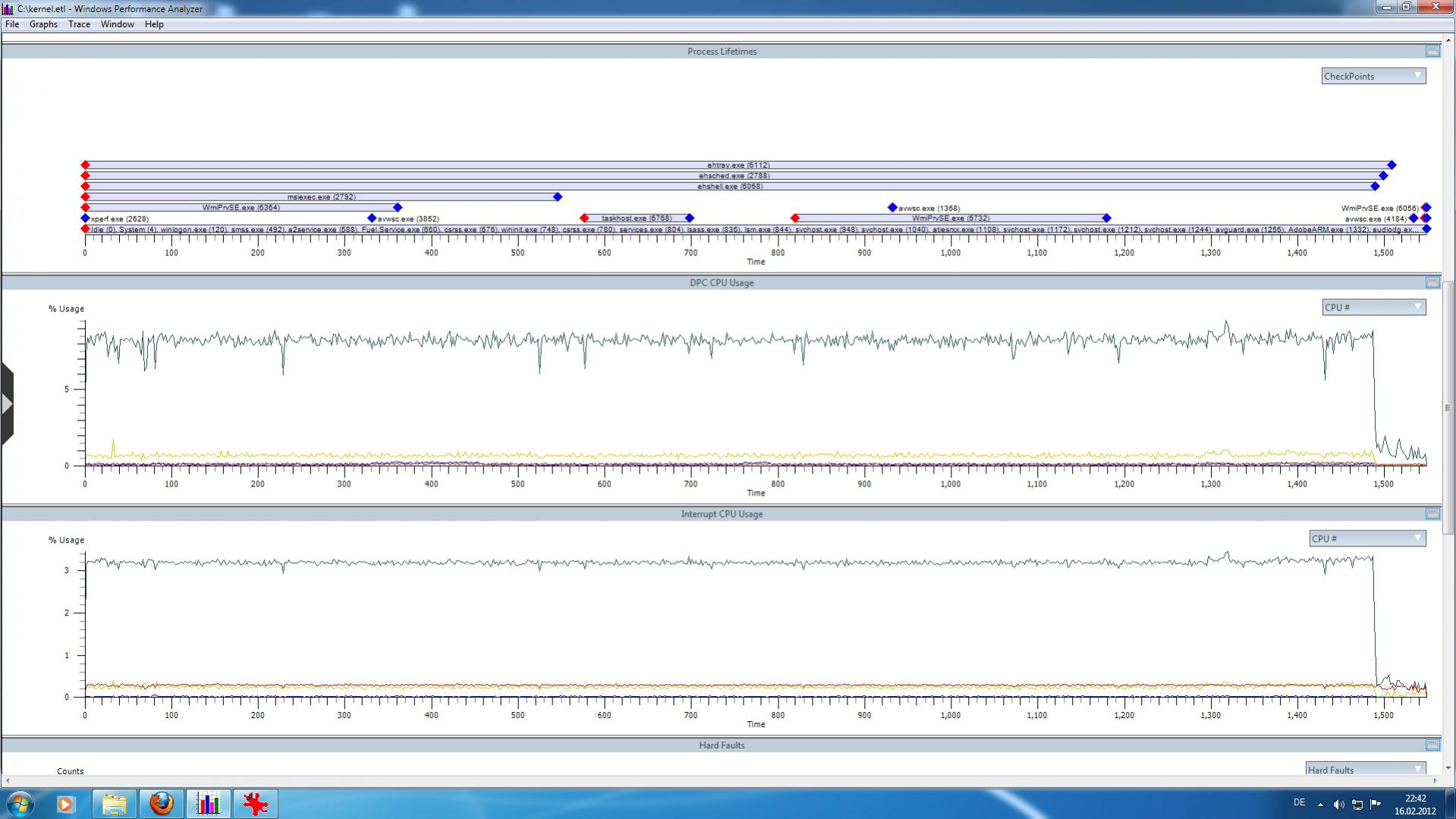Show hidden system tray icons
The width and height of the screenshot is (1456, 819).
pyautogui.click(x=1320, y=805)
